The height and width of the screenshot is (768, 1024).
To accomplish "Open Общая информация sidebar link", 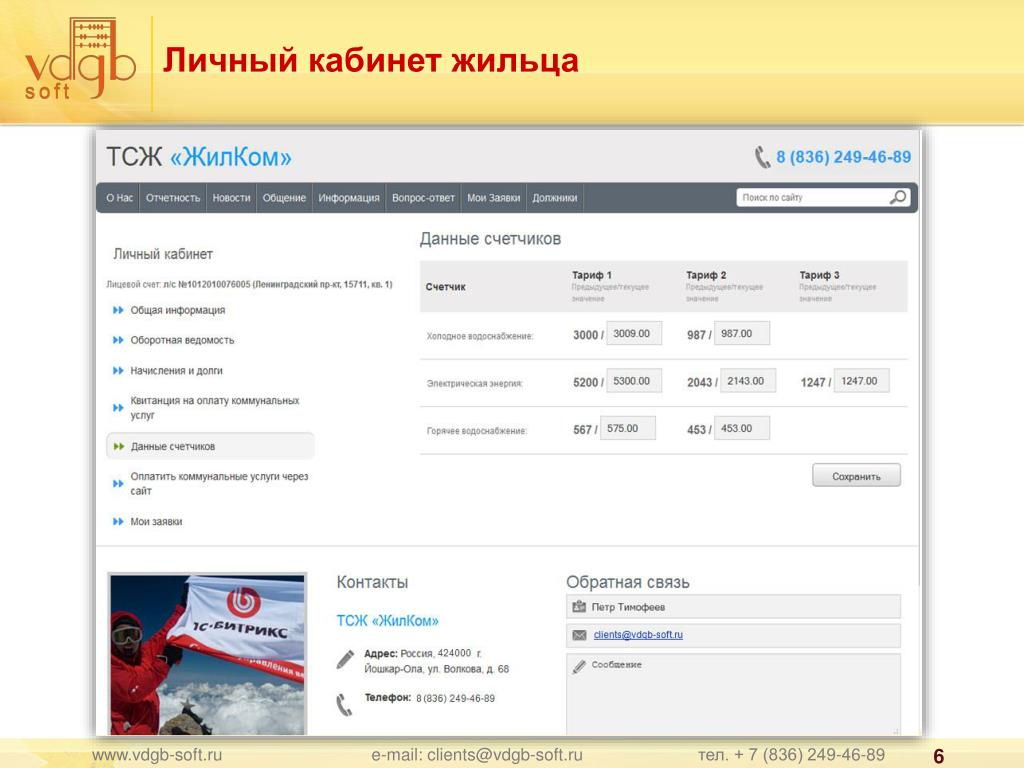I will 178,310.
